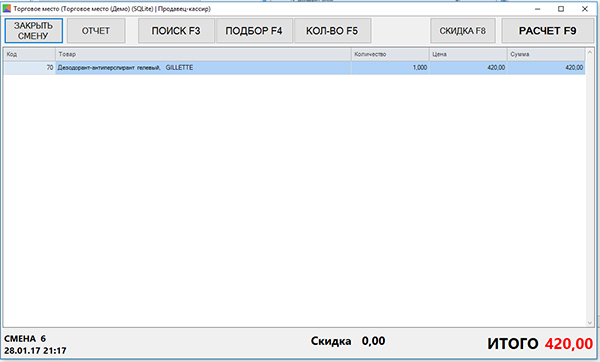Image resolution: width=600 pixels, height=362 pixels.
Task: Click the date 28.01.17 21:17
Action: pos(35,351)
